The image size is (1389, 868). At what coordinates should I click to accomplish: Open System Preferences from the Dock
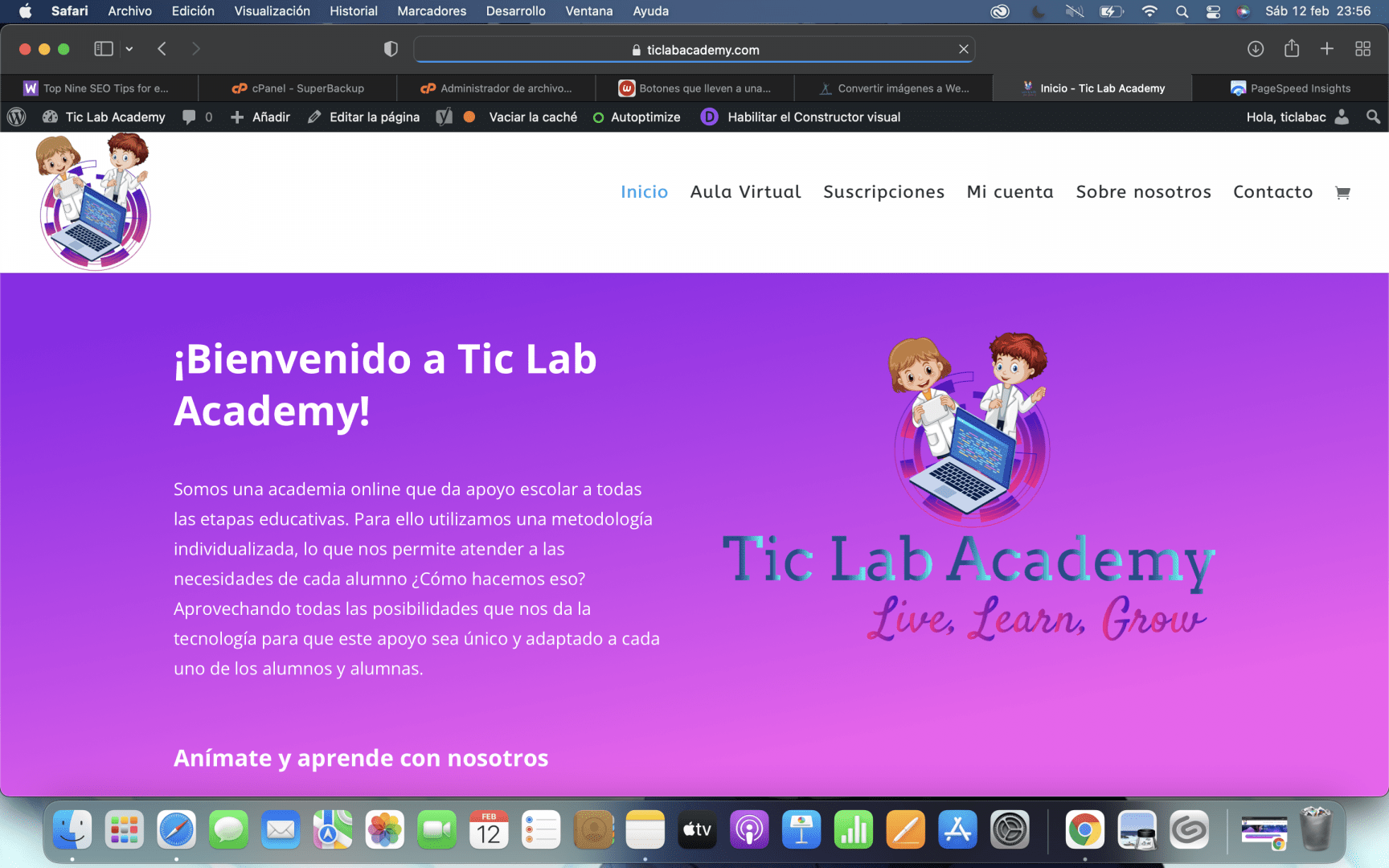coord(1010,829)
